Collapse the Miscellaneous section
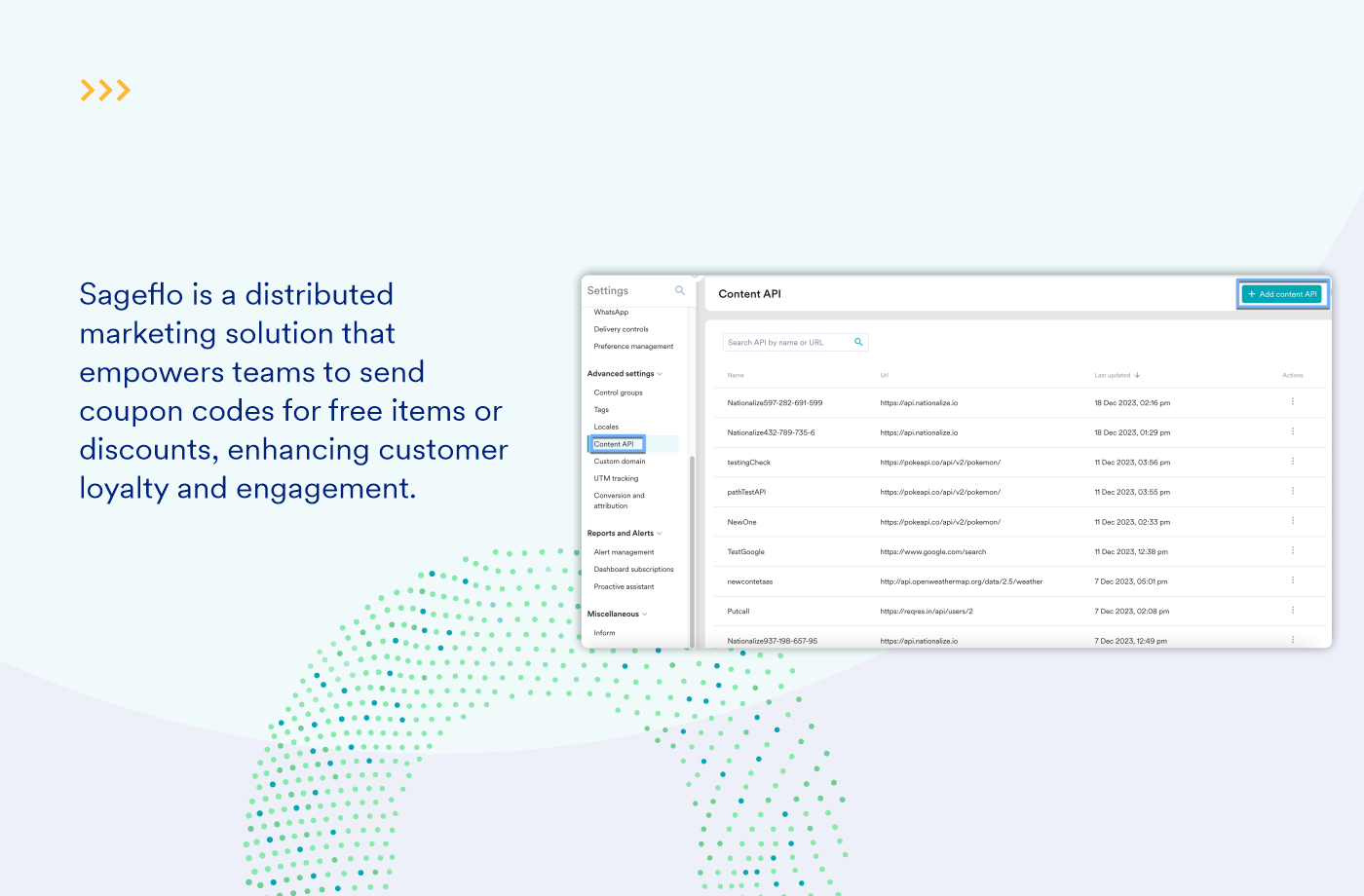The height and width of the screenshot is (896, 1364). (645, 615)
